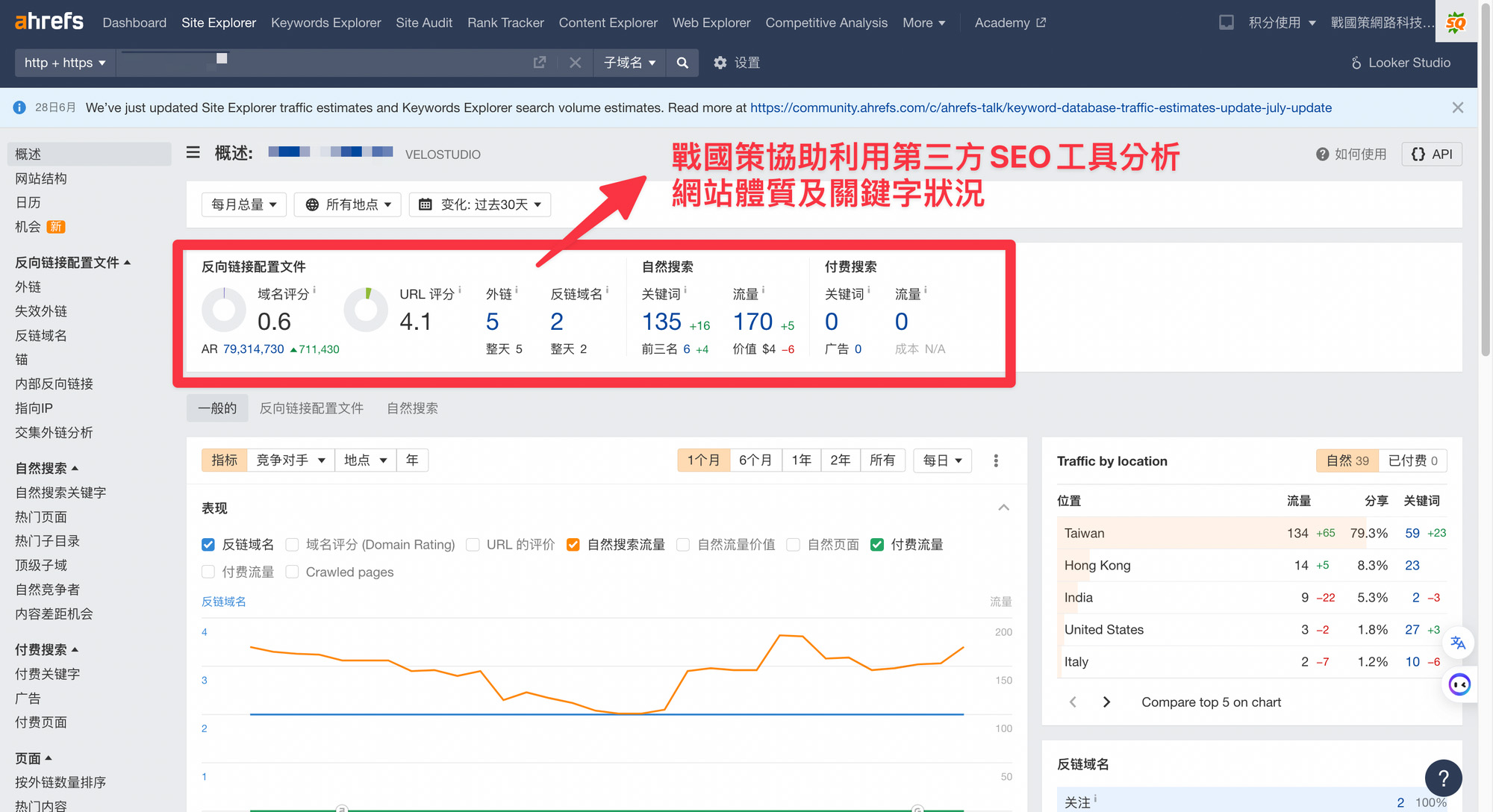Open the notifications monitor icon
The width and height of the screenshot is (1493, 812).
tap(1226, 22)
